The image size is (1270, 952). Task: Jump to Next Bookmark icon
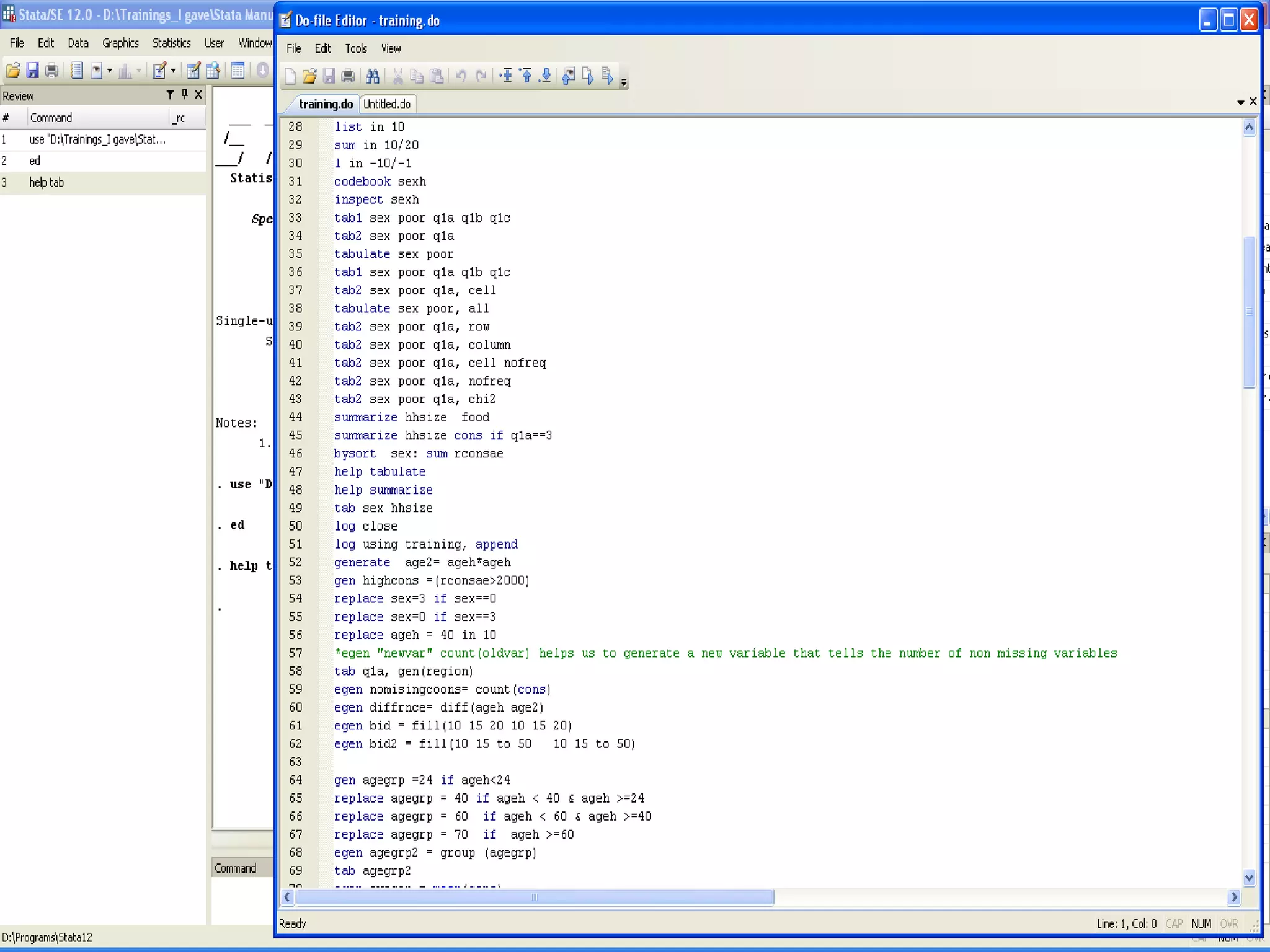[546, 76]
